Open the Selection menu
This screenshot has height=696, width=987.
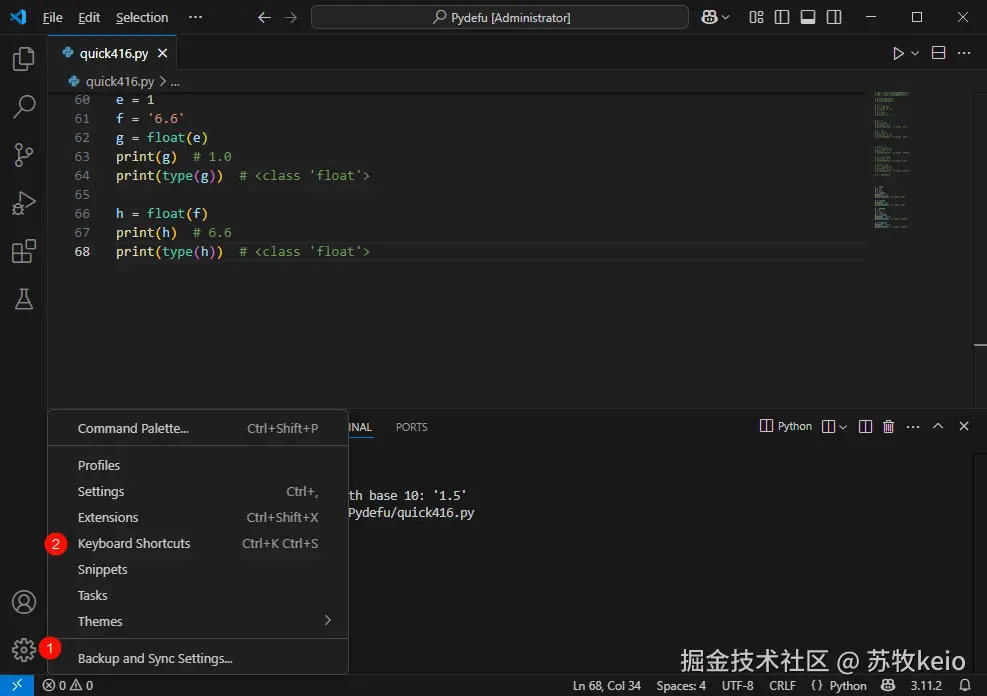(142, 18)
